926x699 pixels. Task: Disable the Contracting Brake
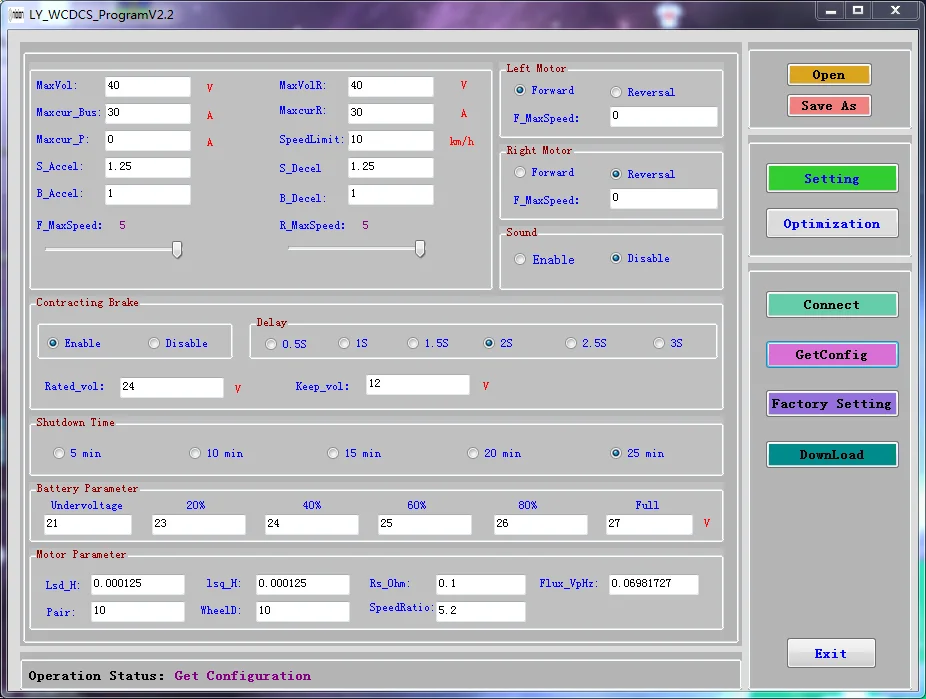coord(154,344)
